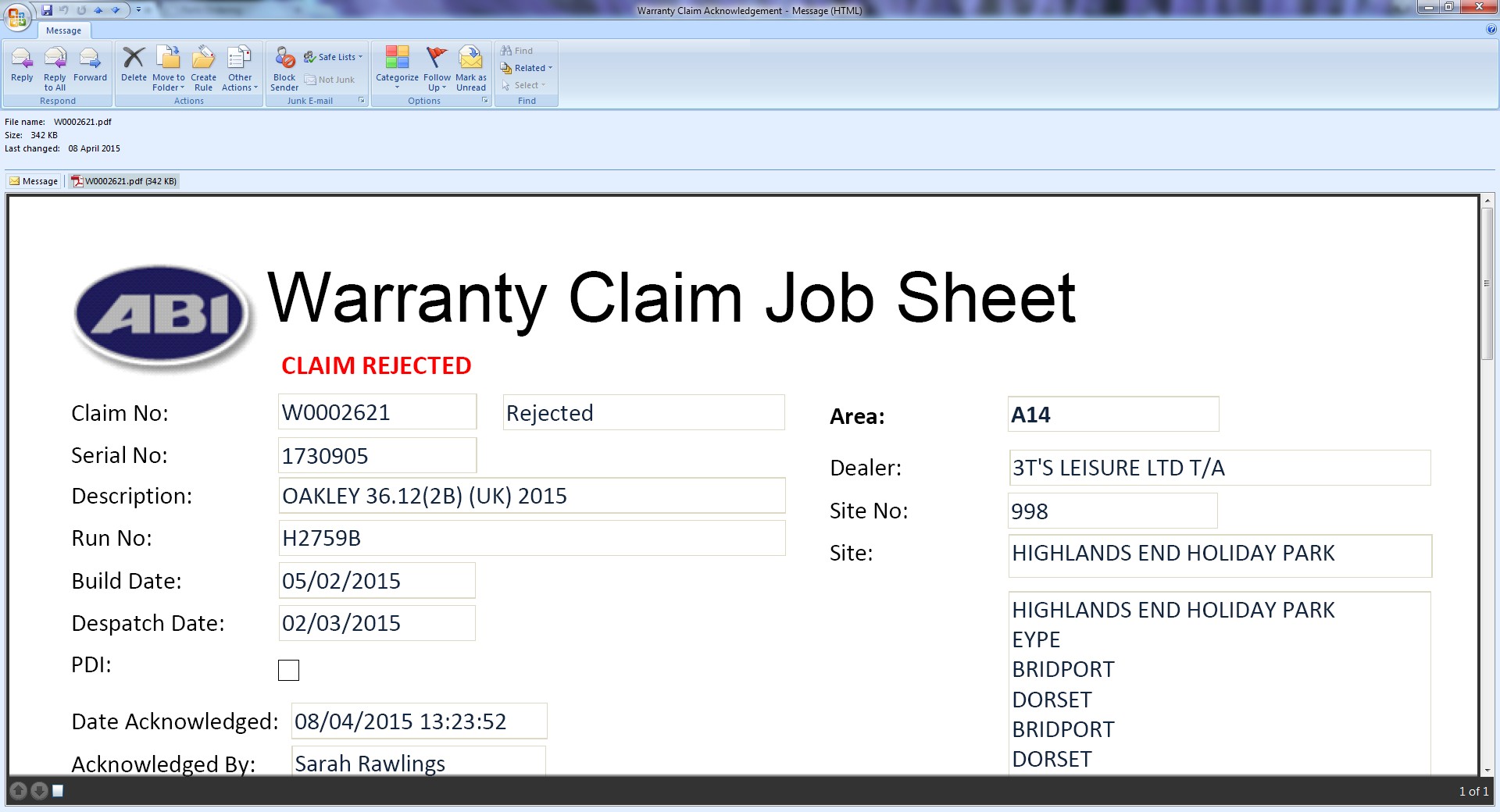Go to previous page in PDF preview
1500x812 pixels.
[x=19, y=791]
